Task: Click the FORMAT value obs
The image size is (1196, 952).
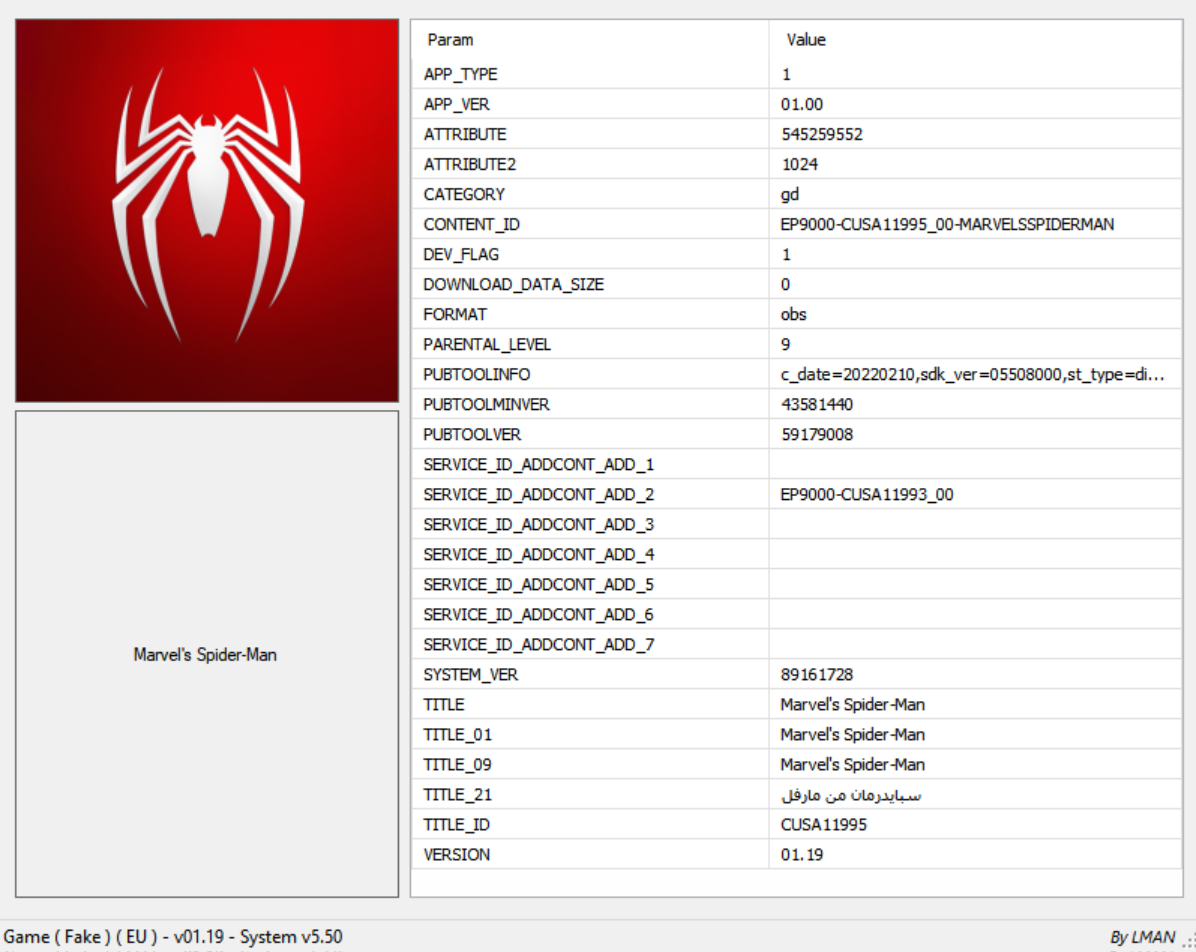Action: pyautogui.click(x=793, y=314)
